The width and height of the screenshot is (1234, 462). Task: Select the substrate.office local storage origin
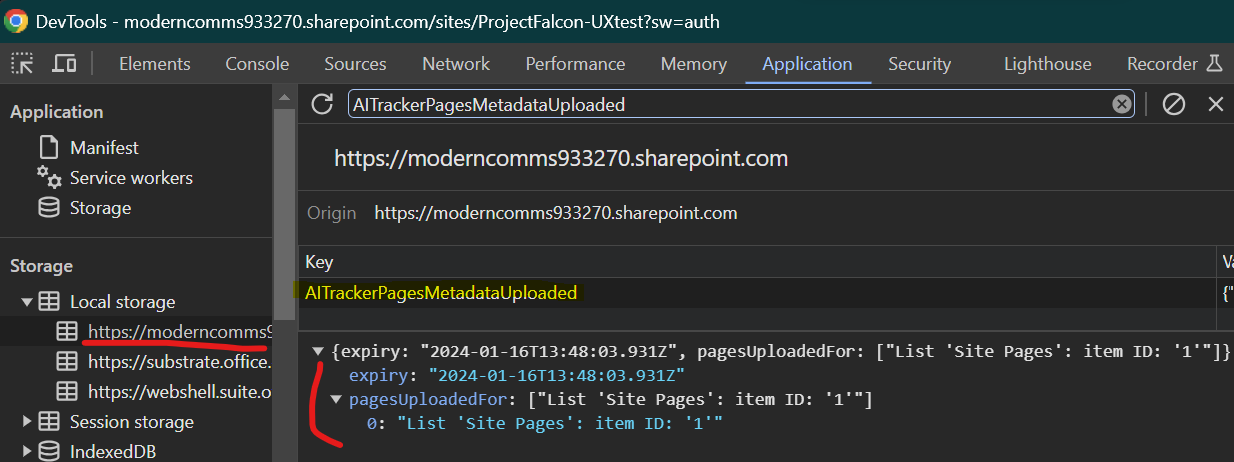[x=179, y=361]
